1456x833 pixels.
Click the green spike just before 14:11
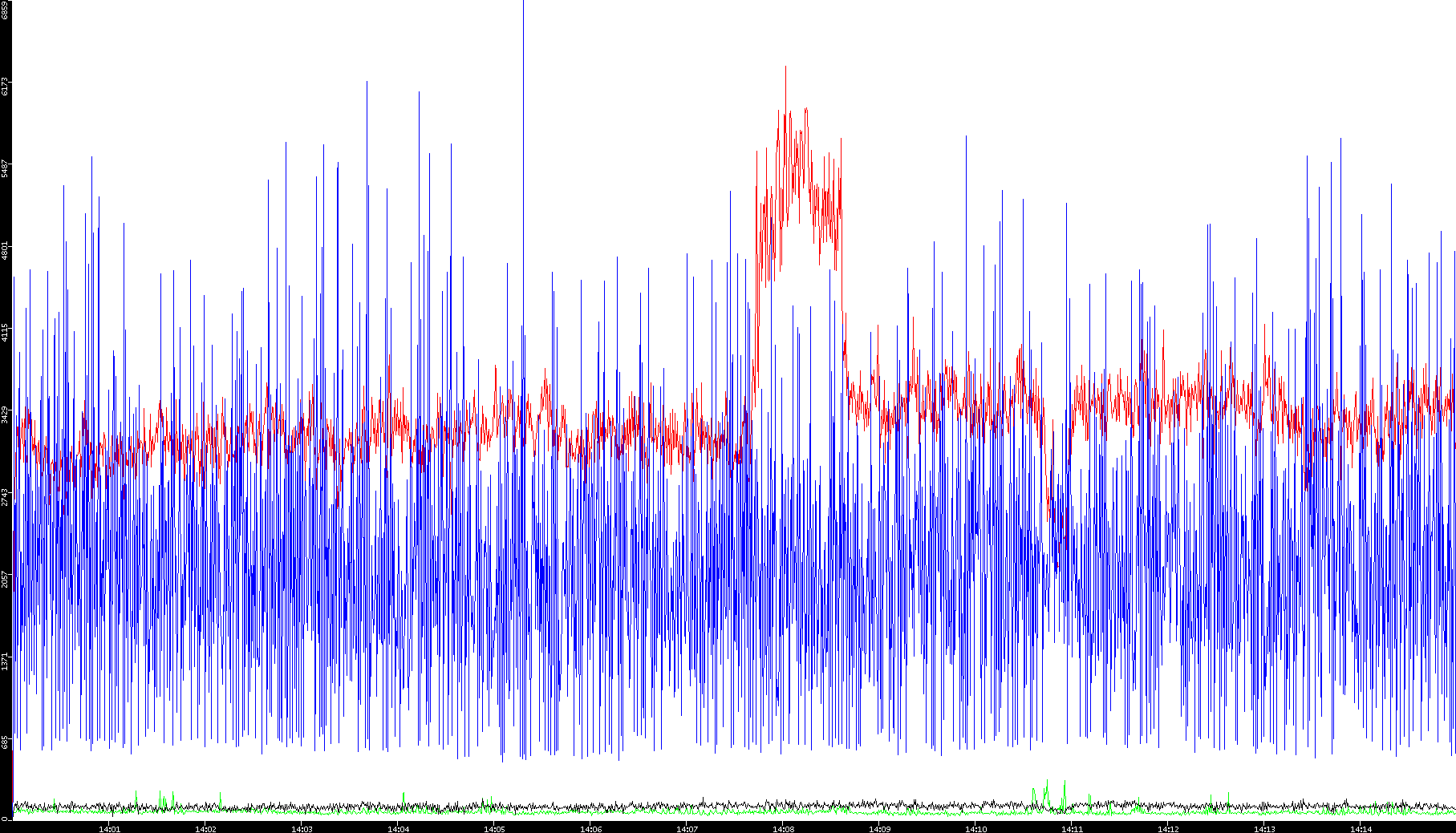tap(1047, 782)
